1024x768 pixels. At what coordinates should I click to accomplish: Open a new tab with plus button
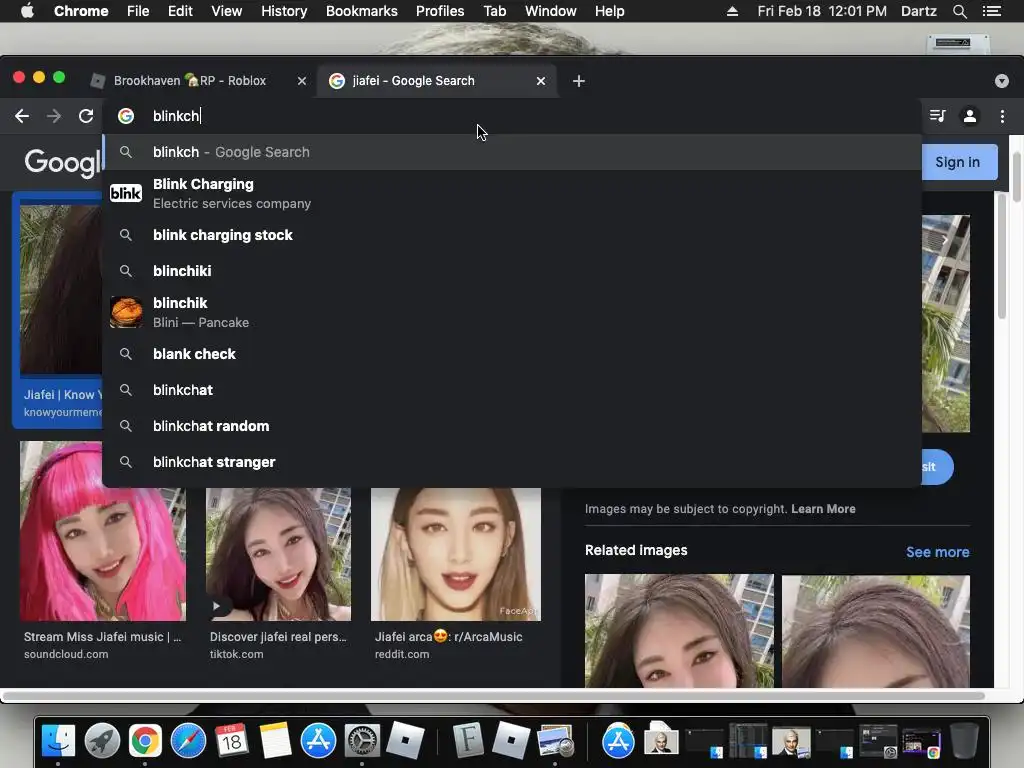(x=579, y=81)
